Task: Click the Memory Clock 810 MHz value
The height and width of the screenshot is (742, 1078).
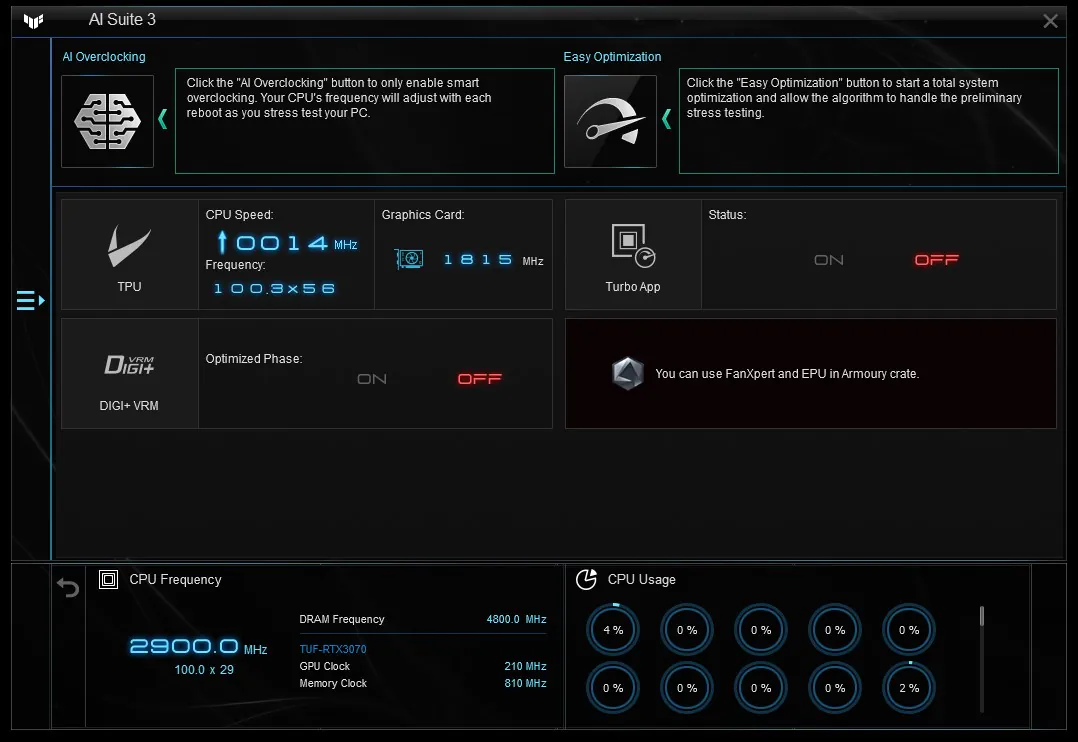Action: coord(525,684)
